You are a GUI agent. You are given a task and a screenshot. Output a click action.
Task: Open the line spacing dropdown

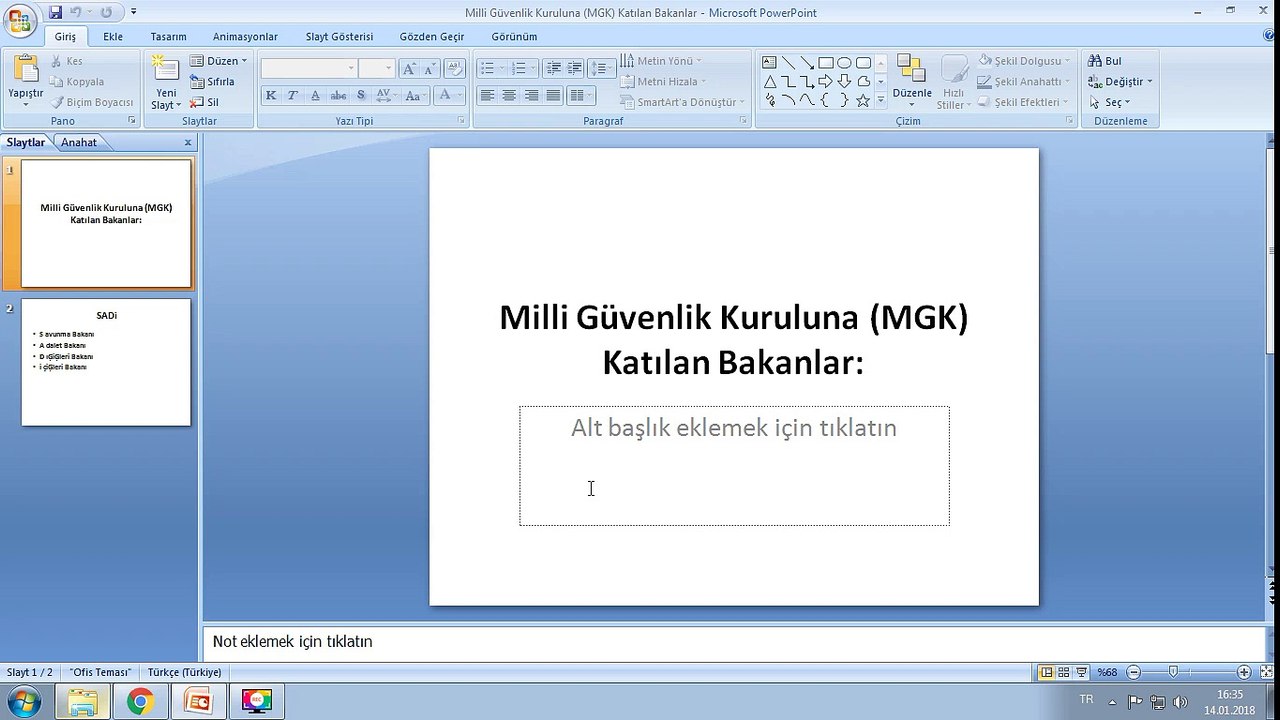pyautogui.click(x=601, y=68)
